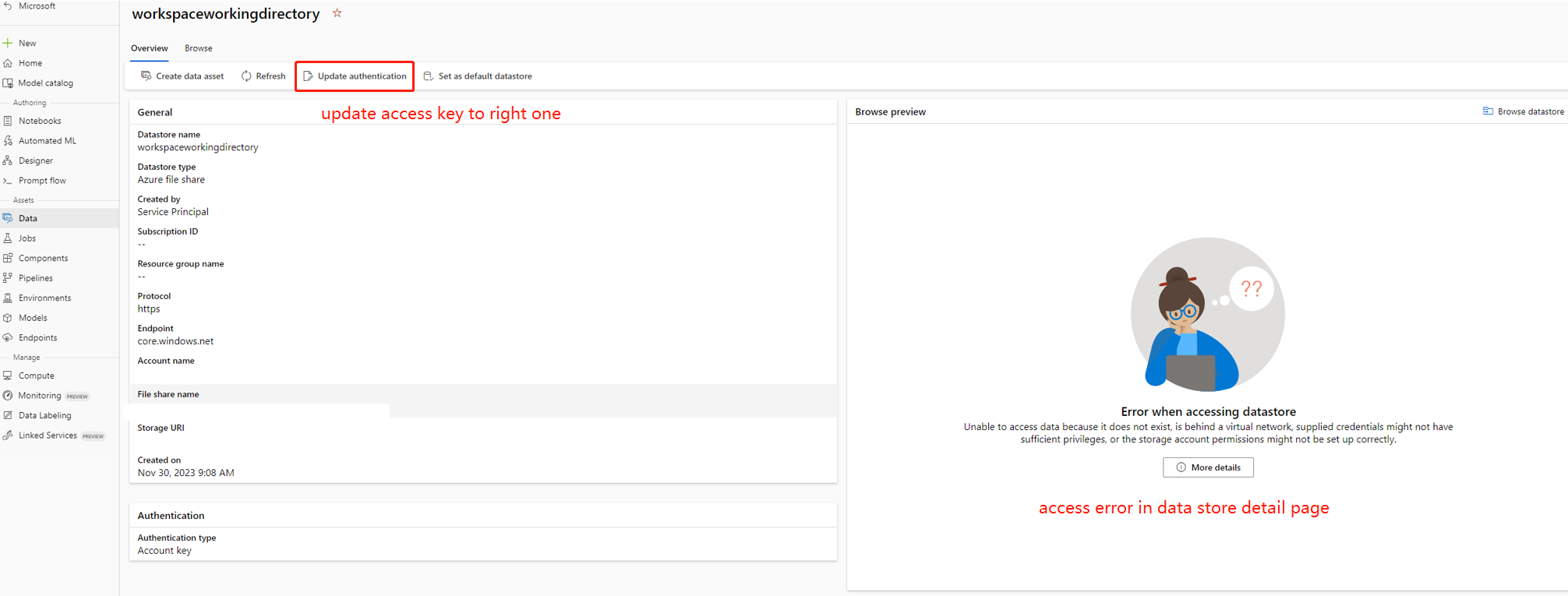Click the Compute monitor icon
The image size is (1568, 596).
click(x=8, y=376)
